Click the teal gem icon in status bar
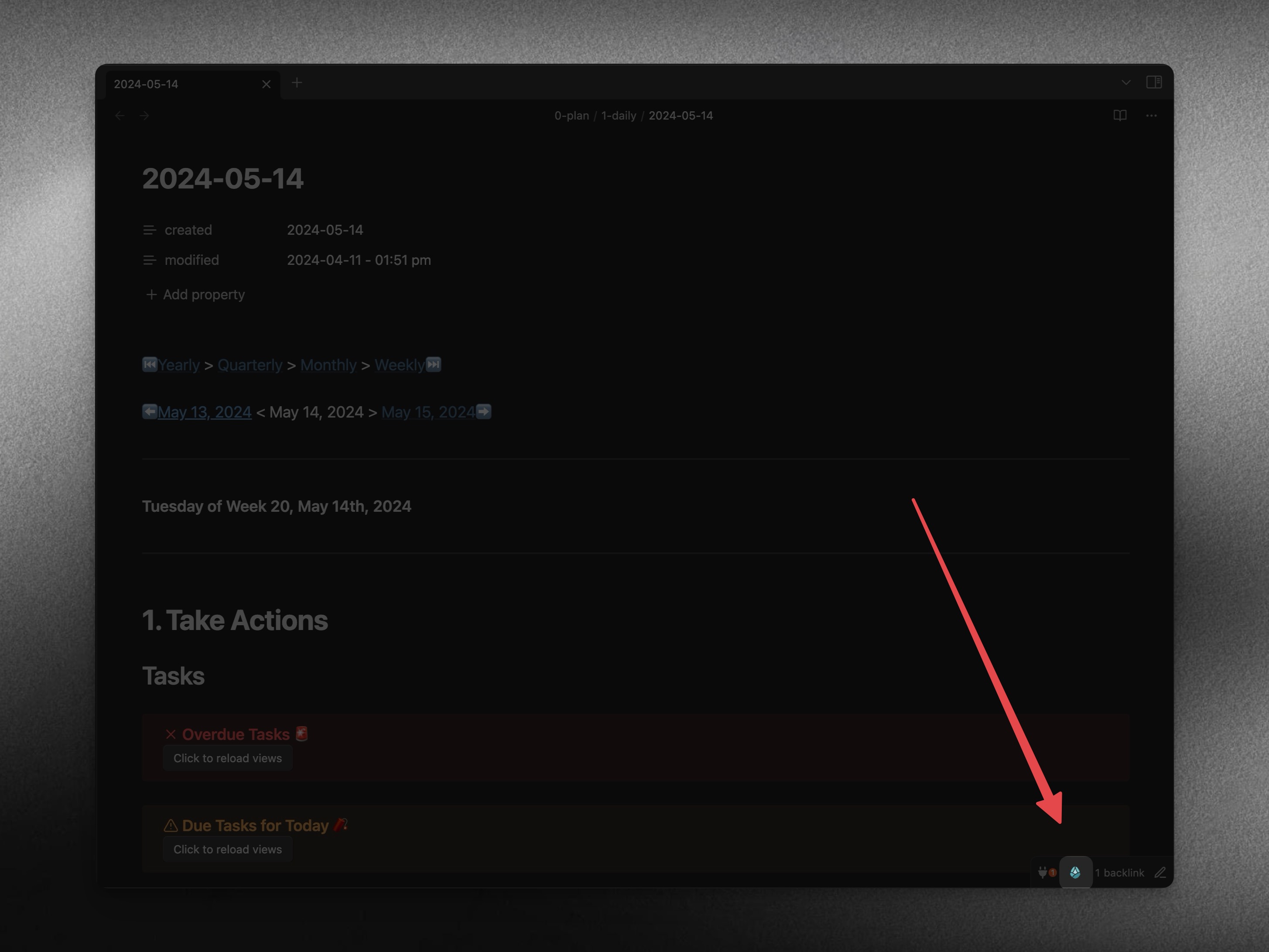The height and width of the screenshot is (952, 1269). tap(1075, 872)
